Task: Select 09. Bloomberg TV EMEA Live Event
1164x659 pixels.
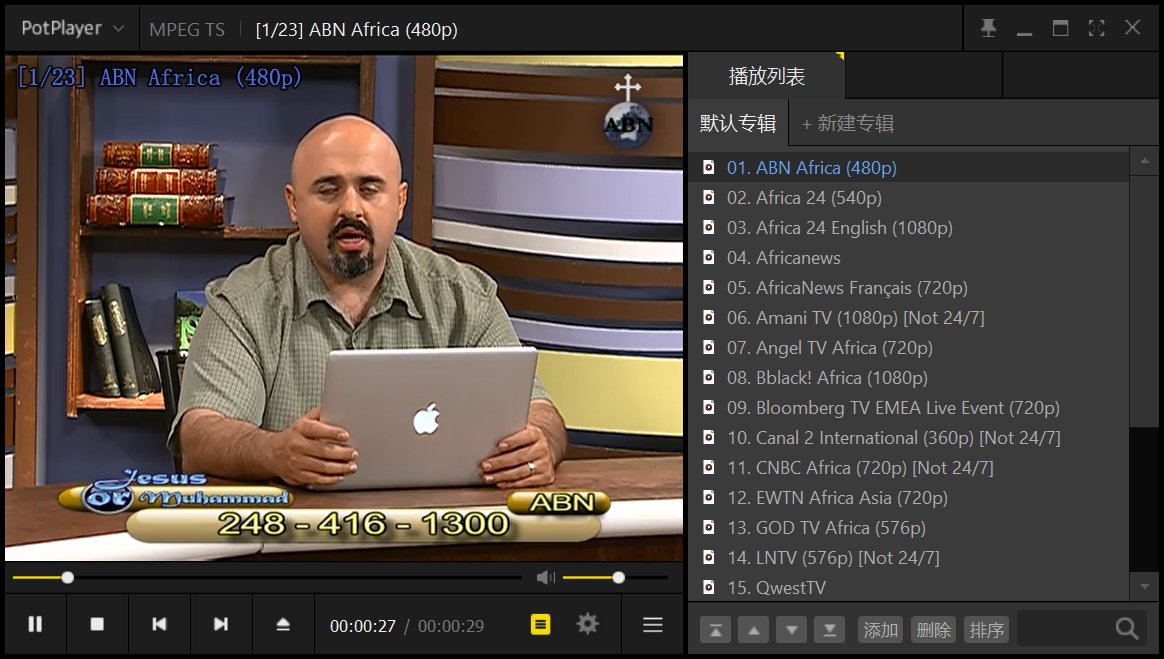Action: pyautogui.click(x=909, y=408)
